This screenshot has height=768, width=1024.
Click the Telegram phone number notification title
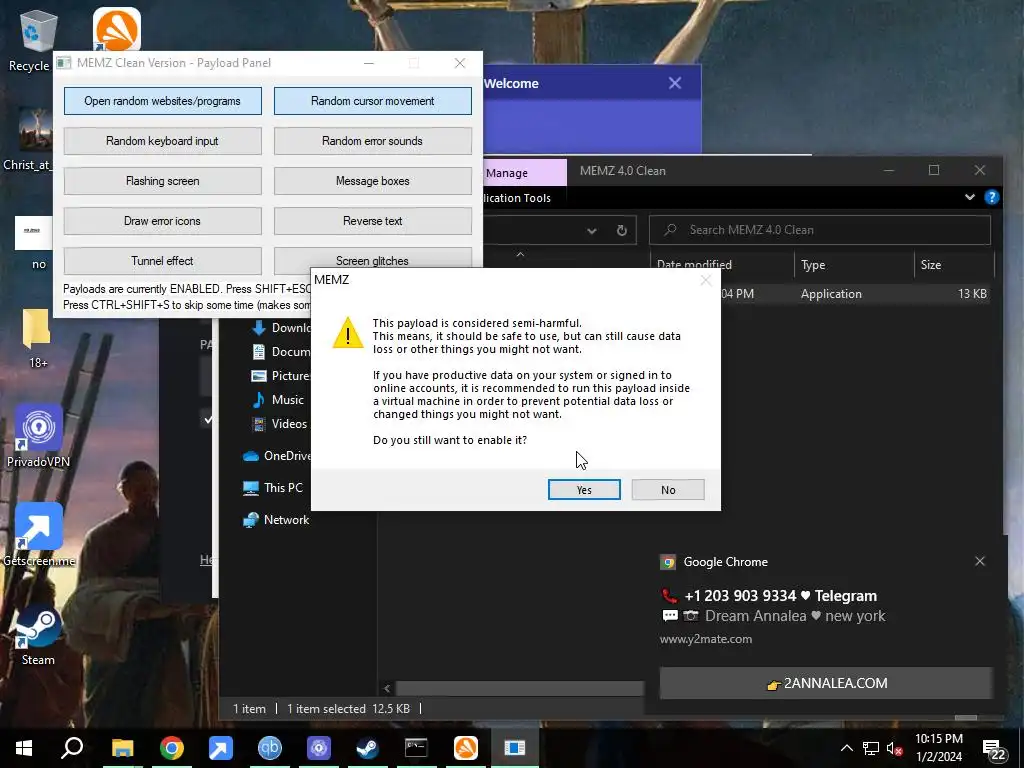pos(780,596)
